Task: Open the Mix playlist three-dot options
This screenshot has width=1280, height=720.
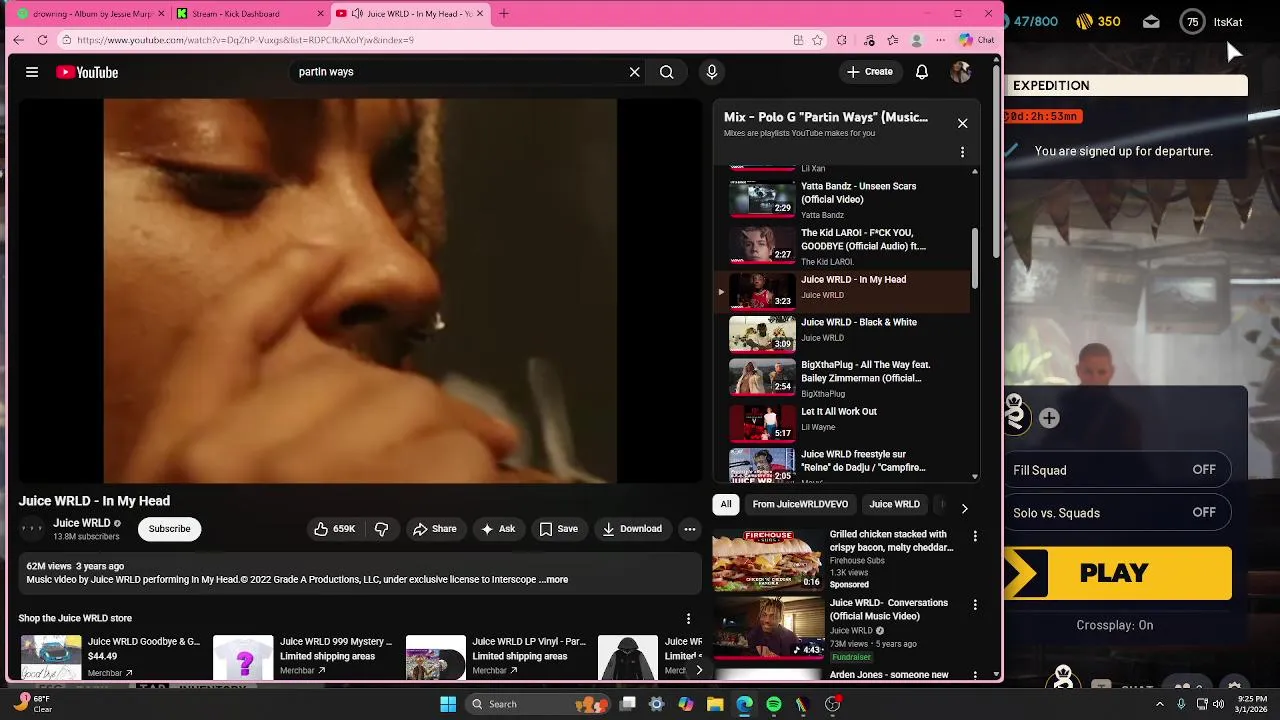Action: (x=962, y=152)
